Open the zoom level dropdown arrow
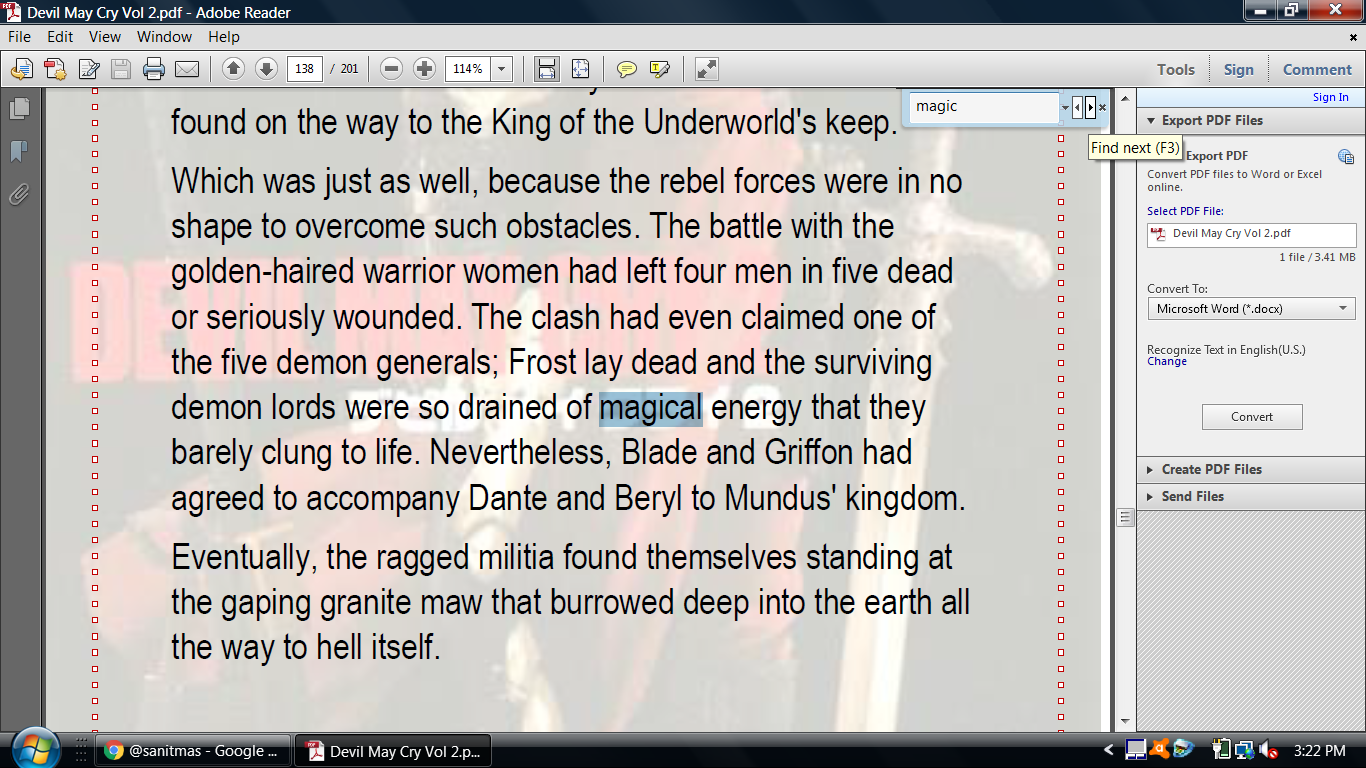1366x768 pixels. coord(501,69)
